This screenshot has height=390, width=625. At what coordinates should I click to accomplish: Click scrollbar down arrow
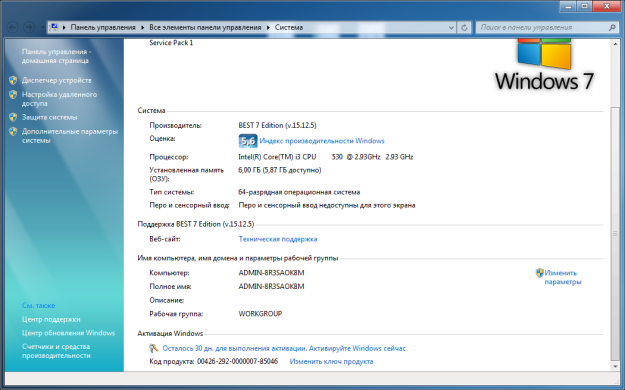(x=615, y=366)
